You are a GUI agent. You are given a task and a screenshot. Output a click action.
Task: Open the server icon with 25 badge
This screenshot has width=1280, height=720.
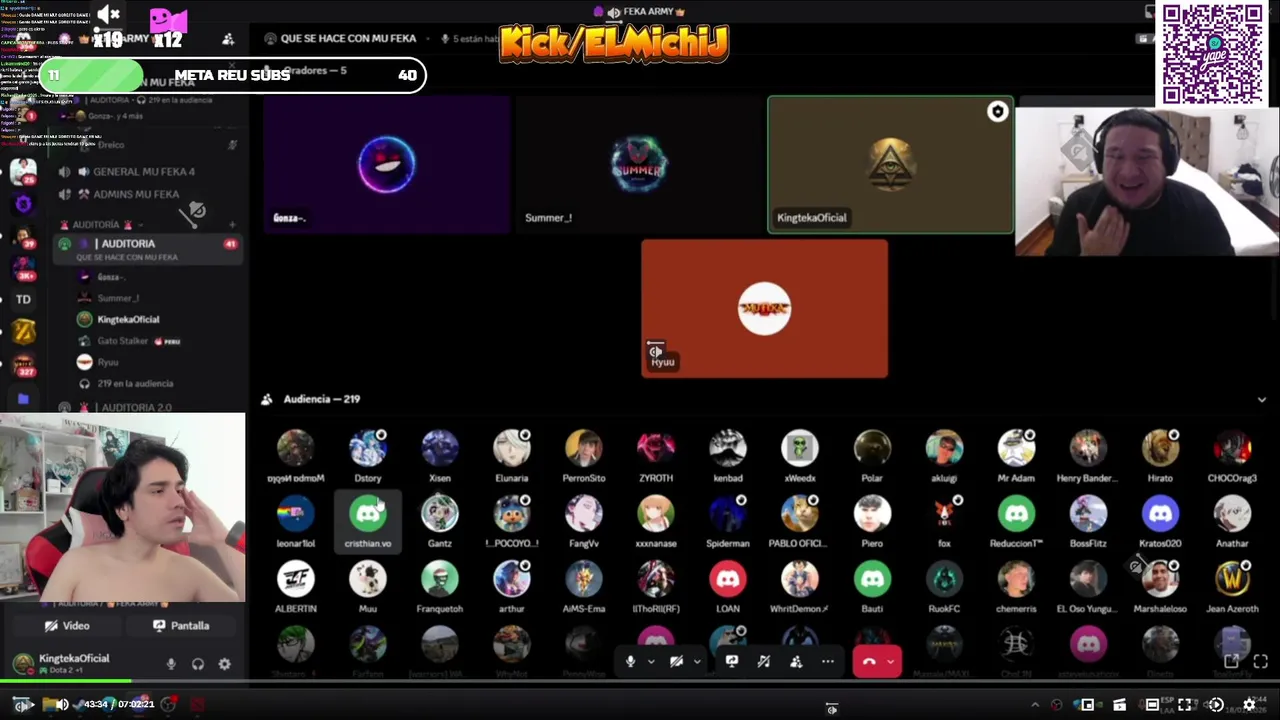click(23, 173)
